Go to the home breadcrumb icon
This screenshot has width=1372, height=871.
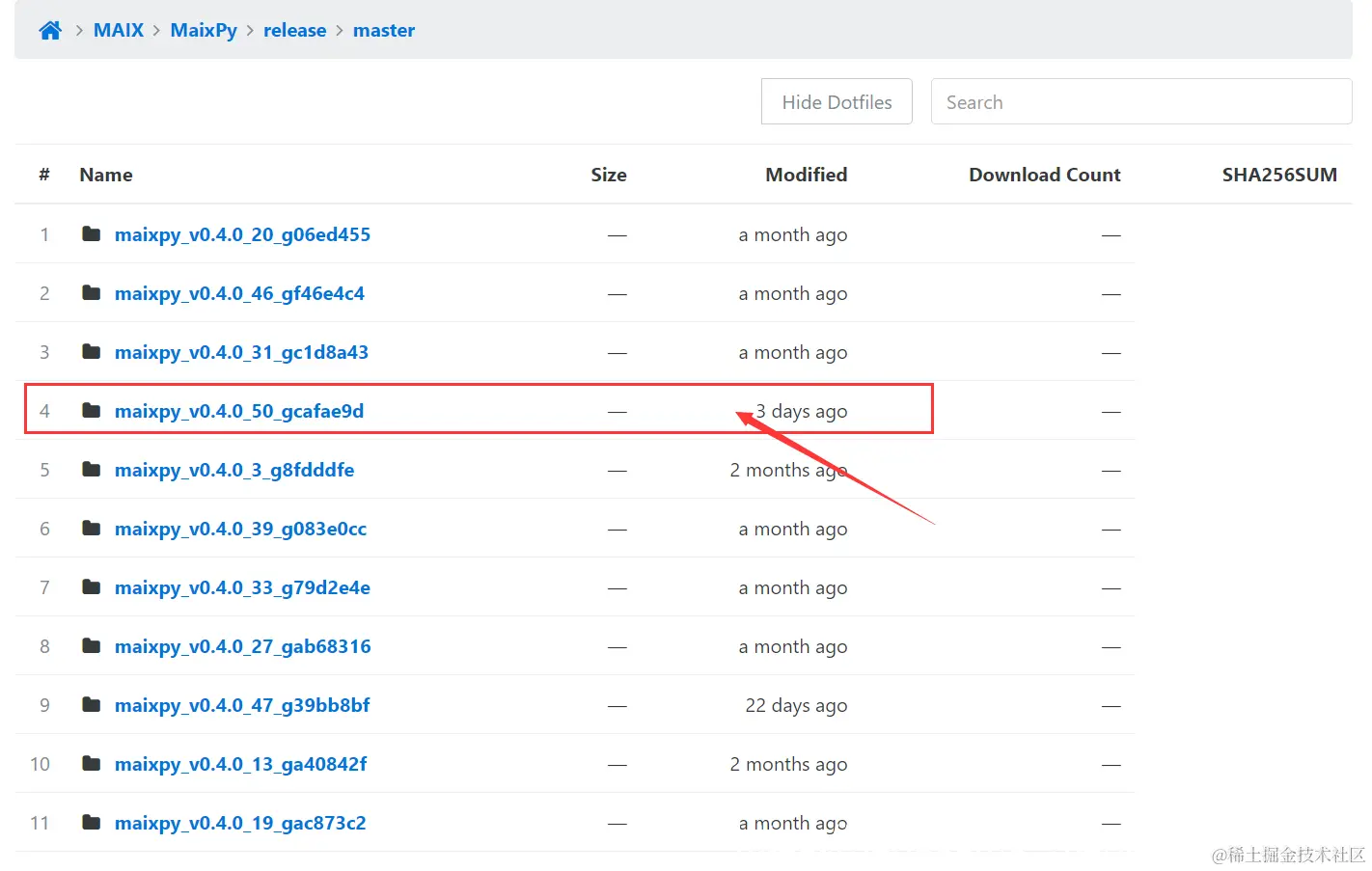pos(50,31)
